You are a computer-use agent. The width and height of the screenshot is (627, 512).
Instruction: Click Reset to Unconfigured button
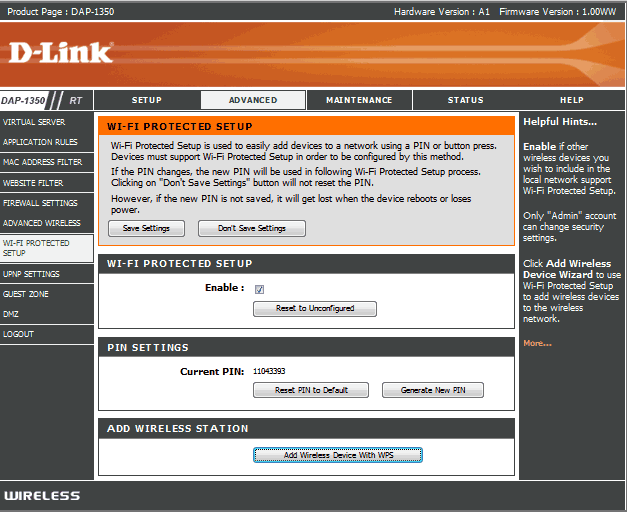(315, 309)
